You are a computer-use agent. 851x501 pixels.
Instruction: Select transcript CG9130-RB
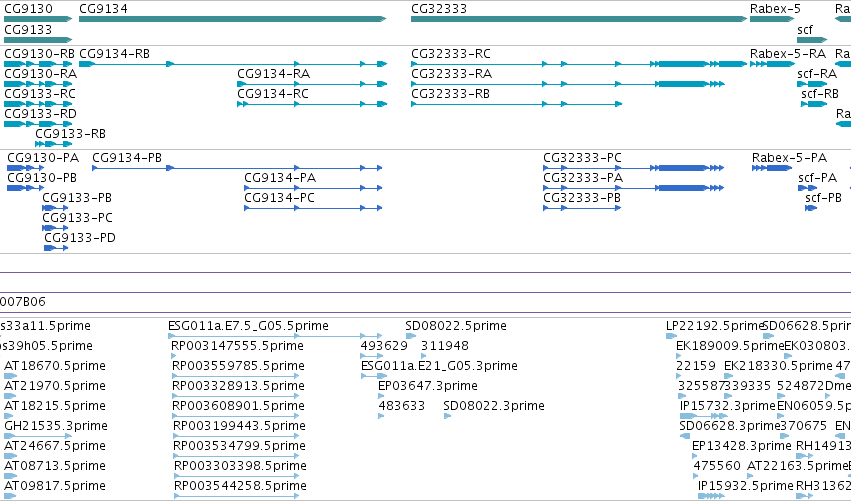40,54
